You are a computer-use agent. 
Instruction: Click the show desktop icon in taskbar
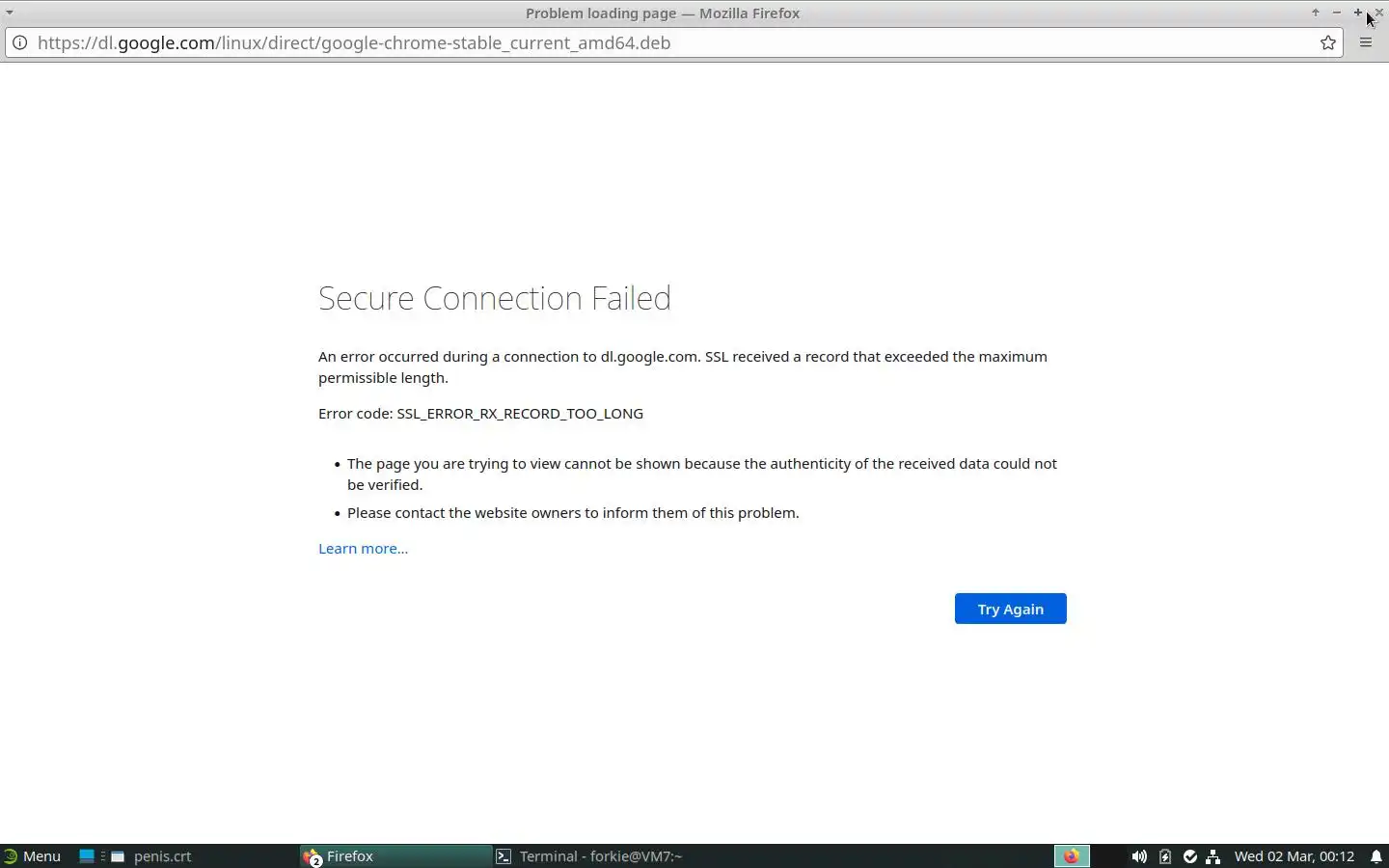tap(87, 855)
